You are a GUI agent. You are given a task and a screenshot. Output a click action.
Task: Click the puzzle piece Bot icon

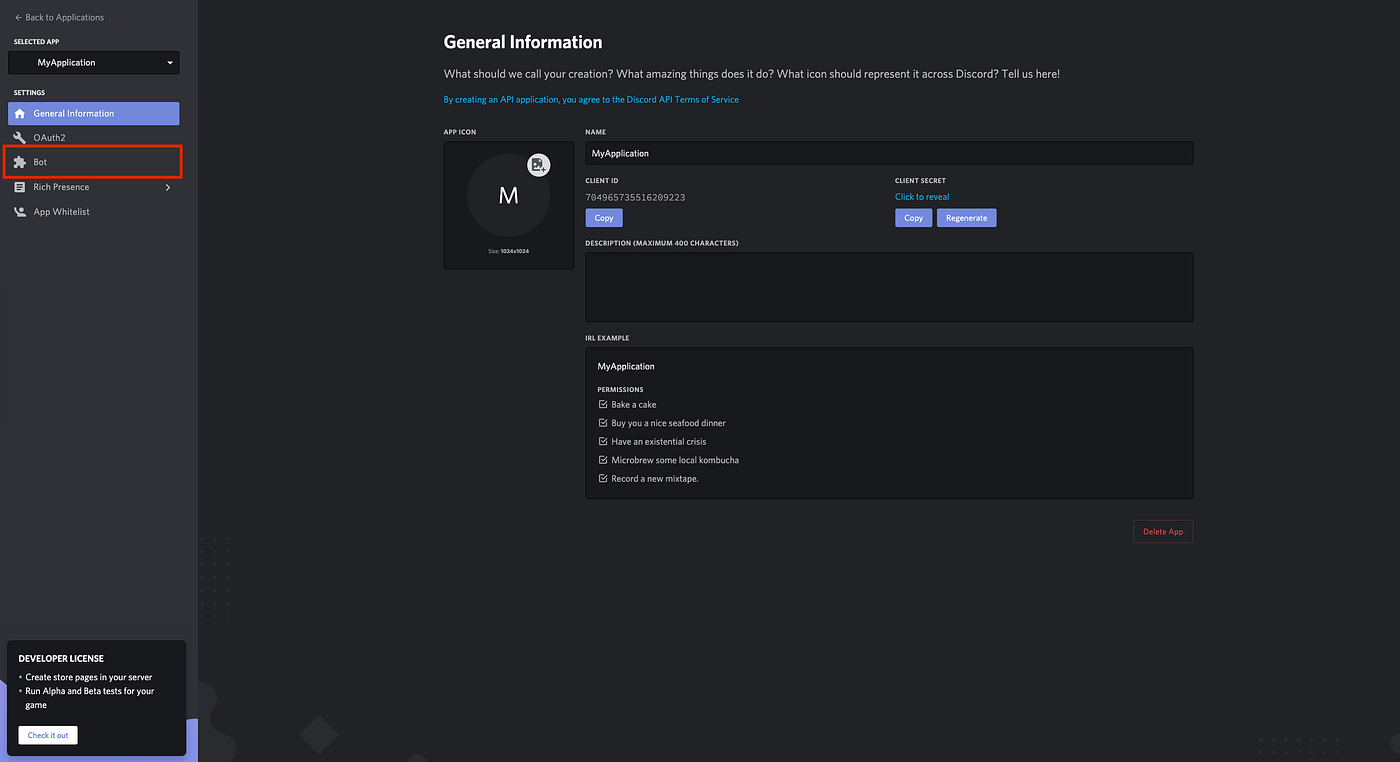click(20, 162)
